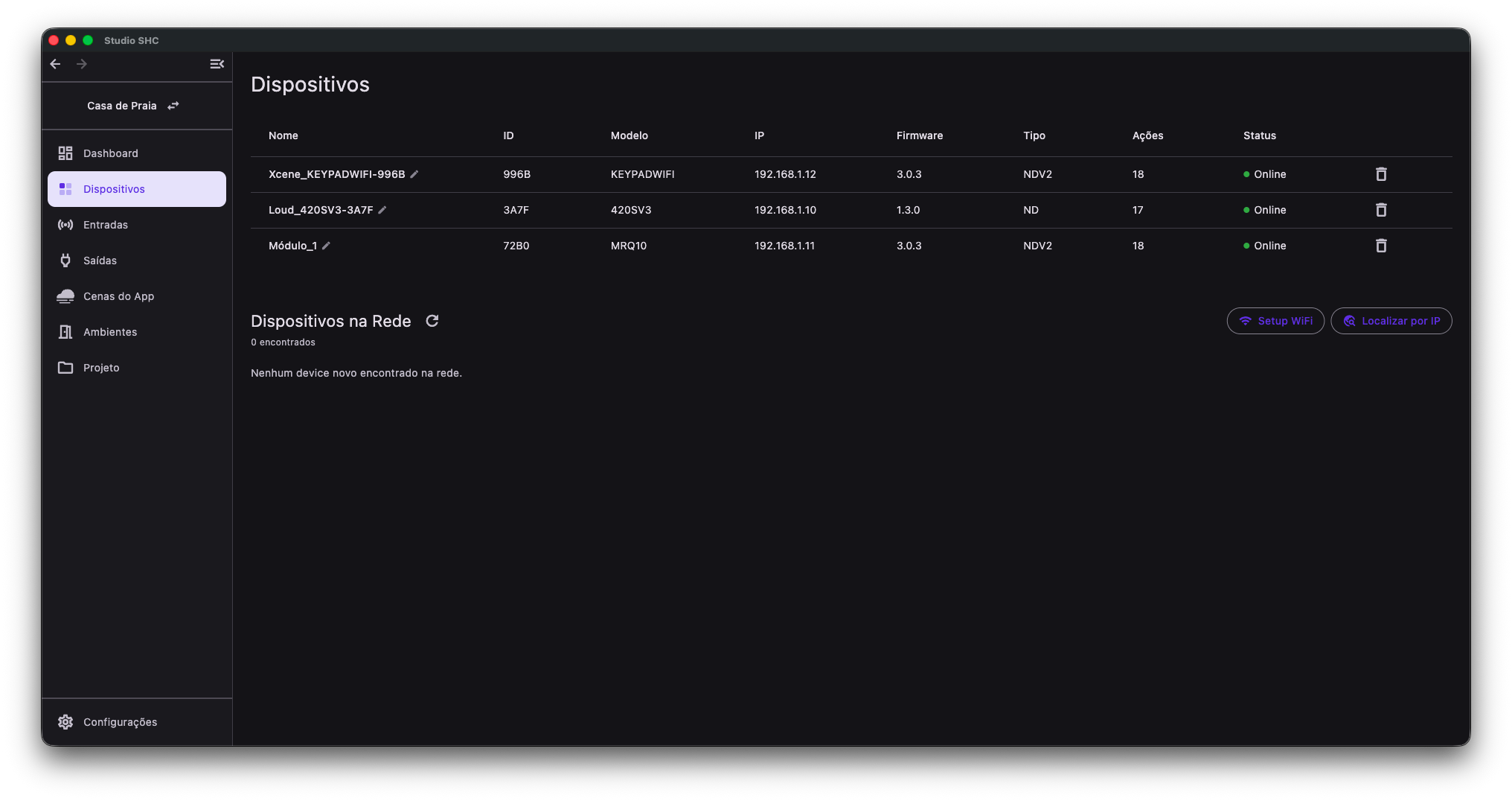Edit name of Loud_420SV3-3A7F with pencil icon
Image resolution: width=1512 pixels, height=801 pixels.
click(x=382, y=210)
